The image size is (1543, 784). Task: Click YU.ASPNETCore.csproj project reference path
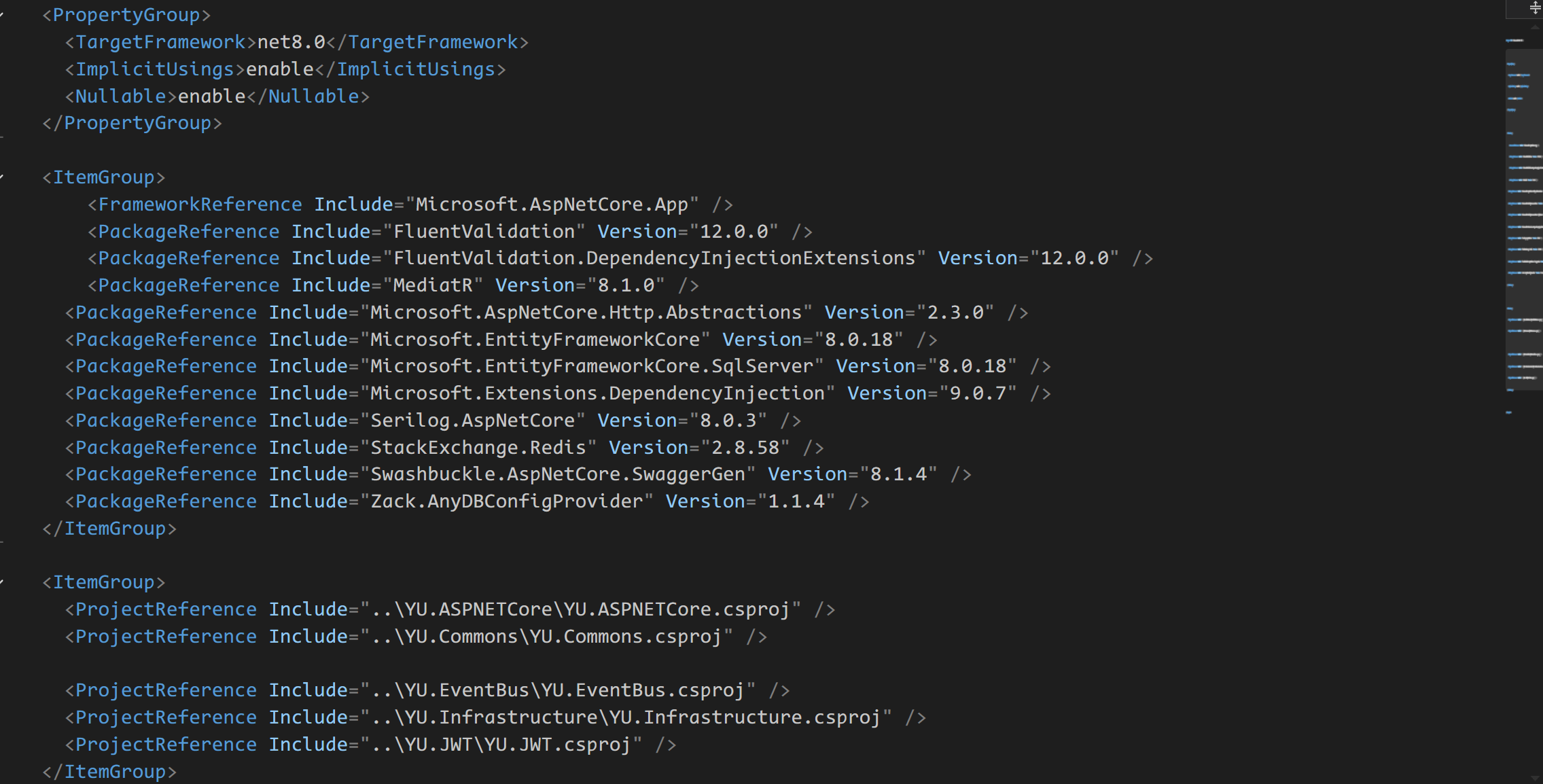pyautogui.click(x=580, y=609)
